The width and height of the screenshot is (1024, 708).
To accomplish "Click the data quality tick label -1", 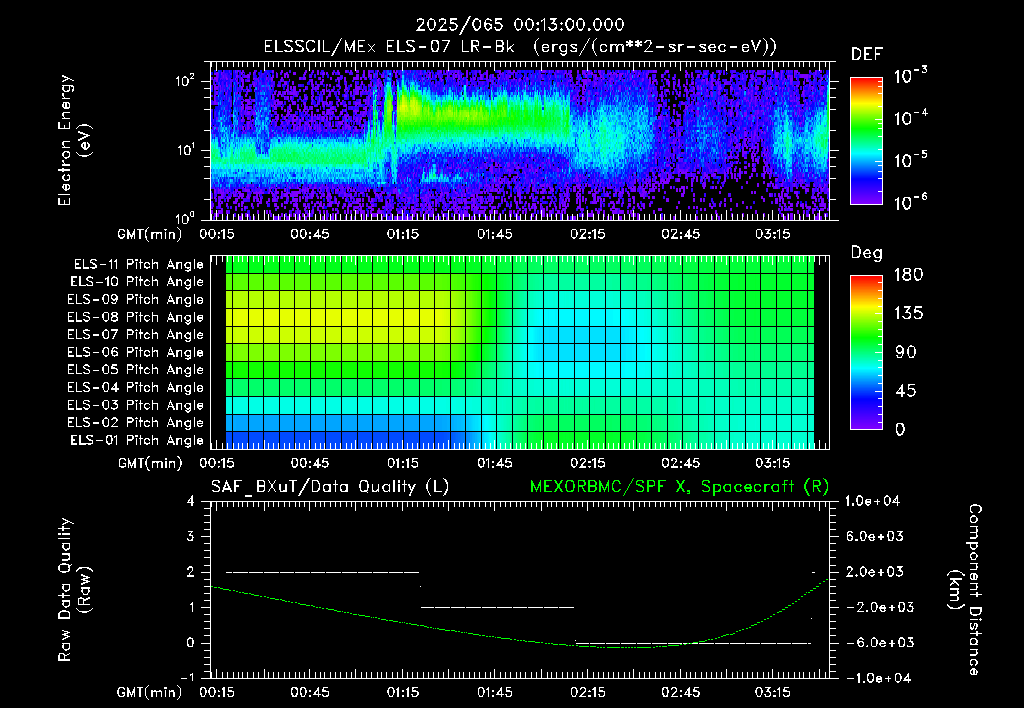I will [x=187, y=678].
